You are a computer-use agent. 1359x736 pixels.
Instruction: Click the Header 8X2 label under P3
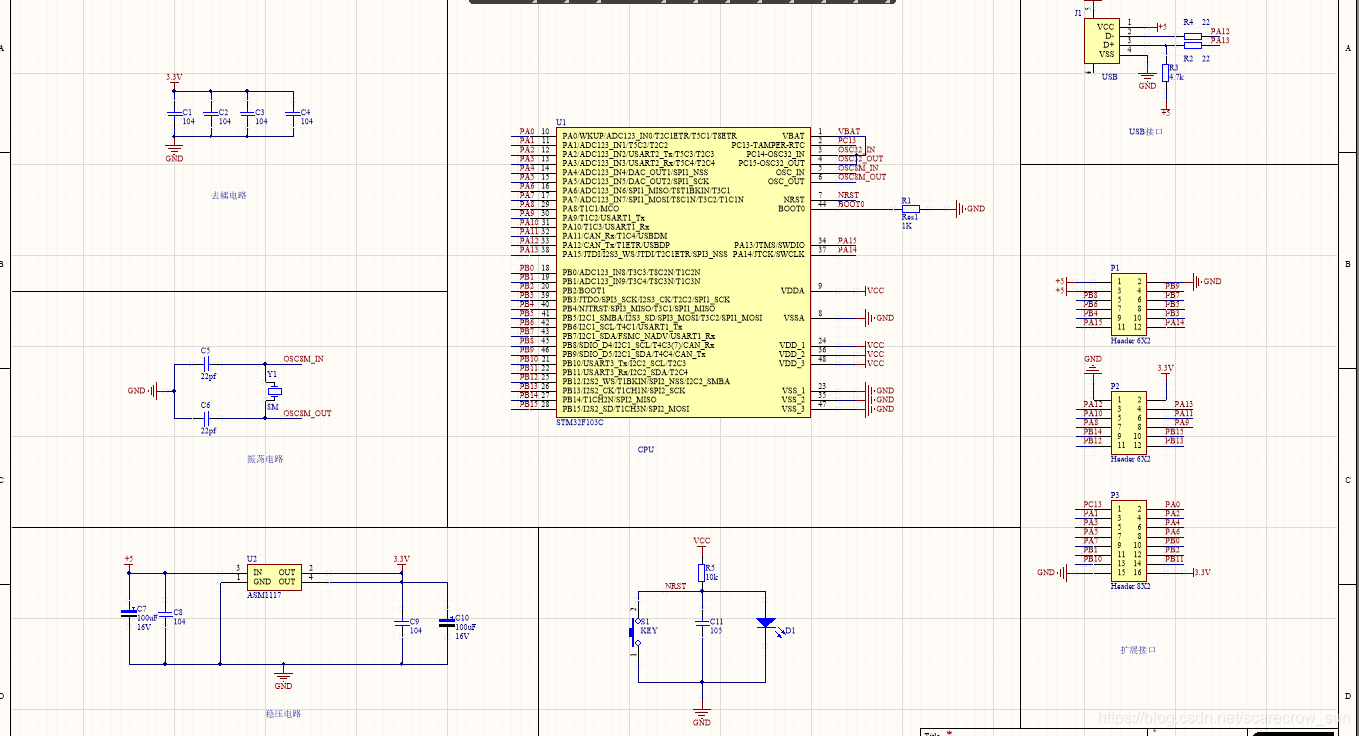coord(1130,586)
